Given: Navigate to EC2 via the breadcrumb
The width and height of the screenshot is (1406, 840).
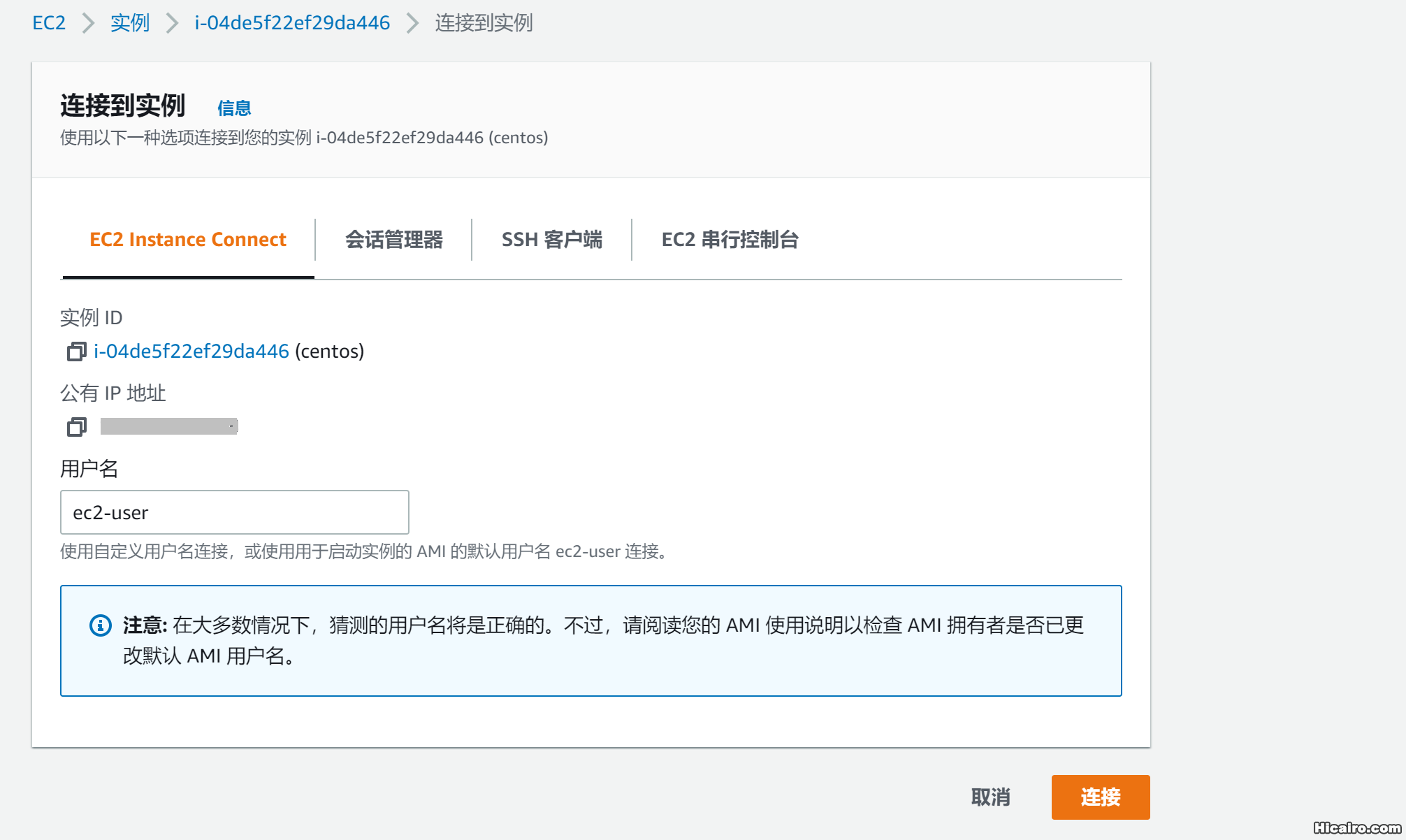Looking at the screenshot, I should [x=48, y=22].
